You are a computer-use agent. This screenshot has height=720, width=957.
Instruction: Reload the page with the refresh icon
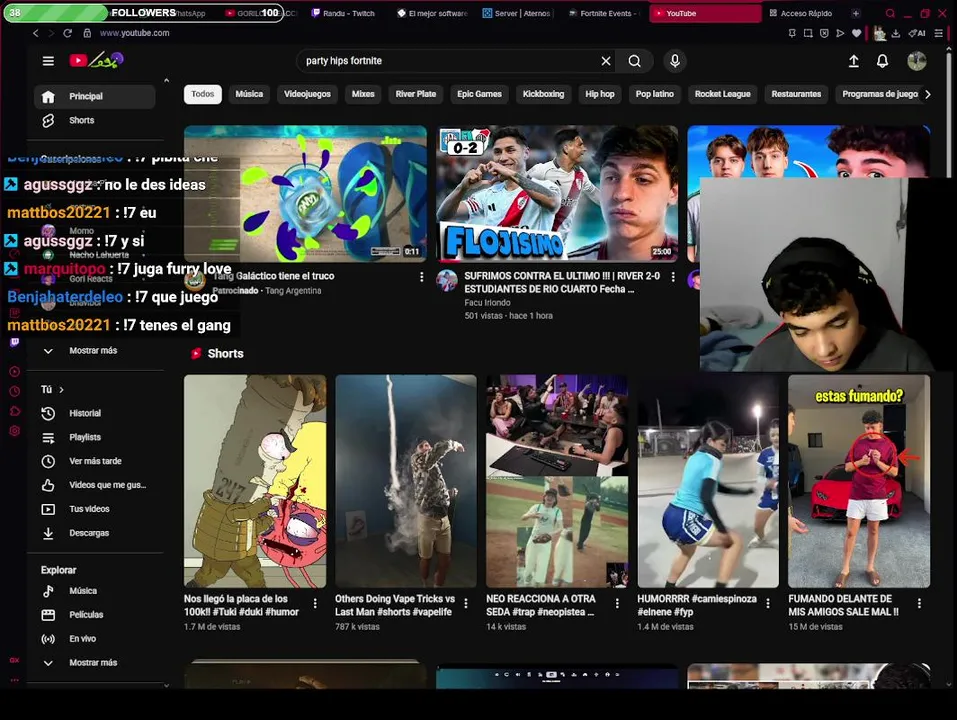(68, 33)
